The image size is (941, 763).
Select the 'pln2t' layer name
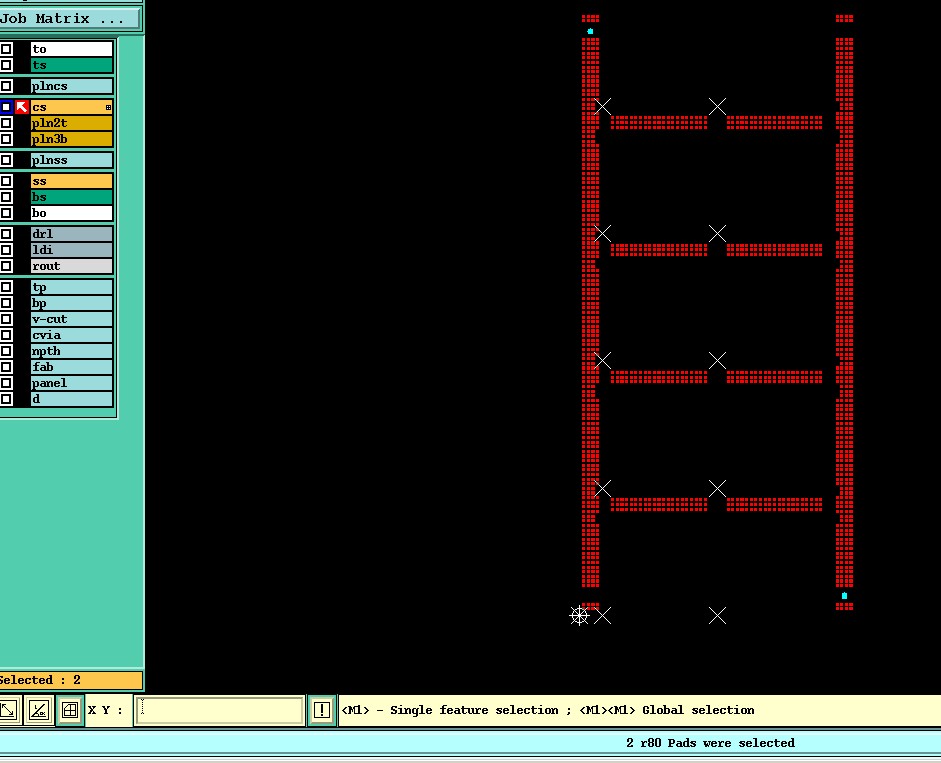coord(71,123)
